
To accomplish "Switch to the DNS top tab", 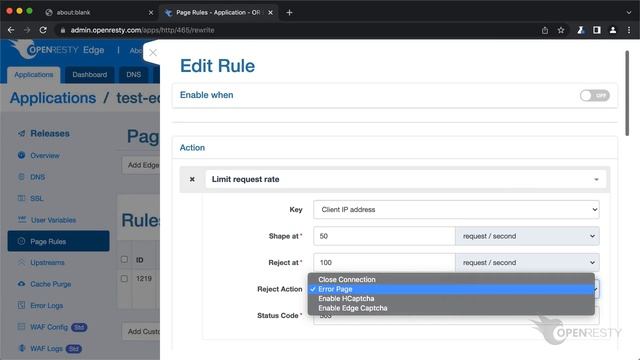I will pos(133,75).
